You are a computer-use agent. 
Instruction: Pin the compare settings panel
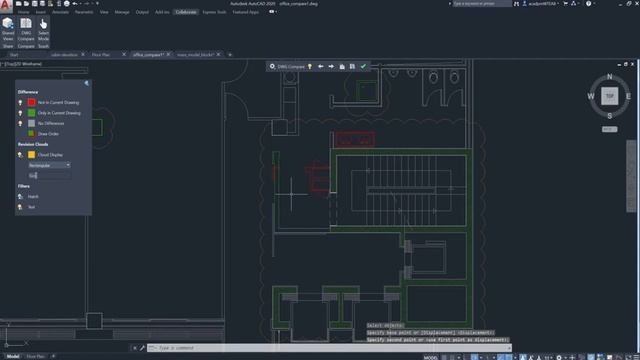87,83
